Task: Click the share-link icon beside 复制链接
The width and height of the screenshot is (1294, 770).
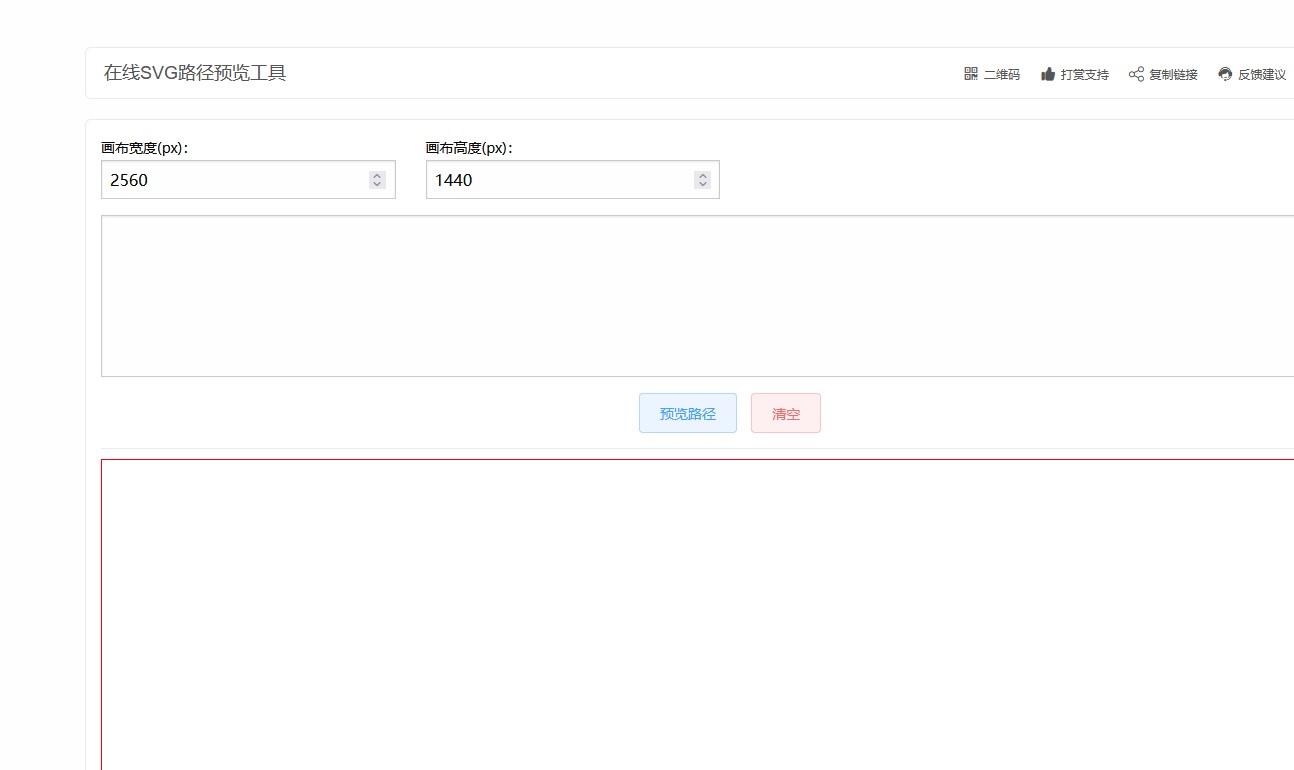Action: pos(1135,74)
